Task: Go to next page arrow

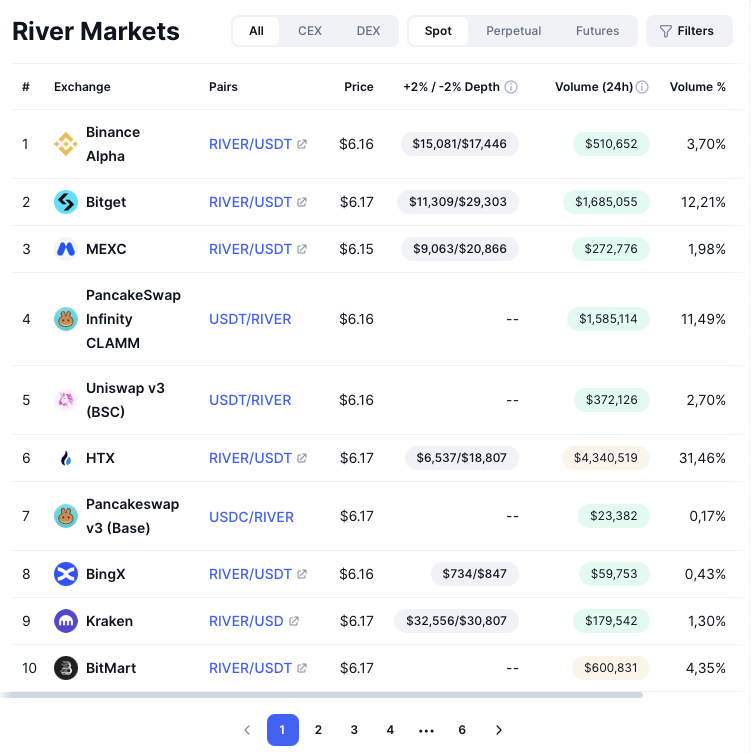Action: (499, 730)
